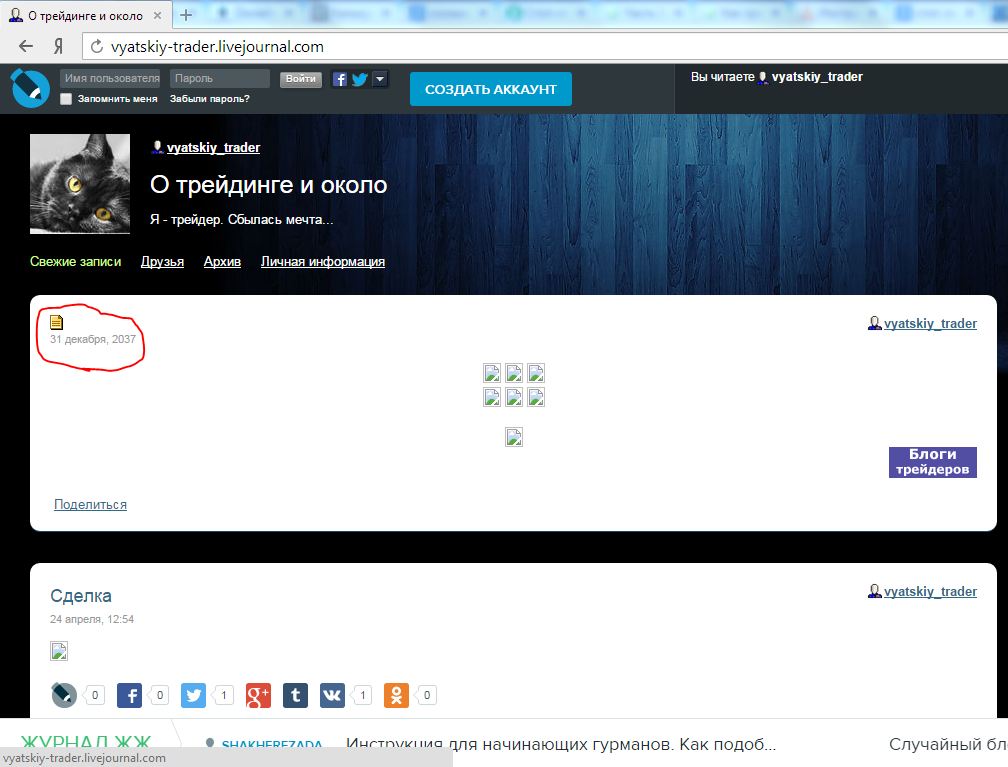Image resolution: width=1008 pixels, height=767 pixels.
Task: Log in with the Twitter icon
Action: [360, 79]
